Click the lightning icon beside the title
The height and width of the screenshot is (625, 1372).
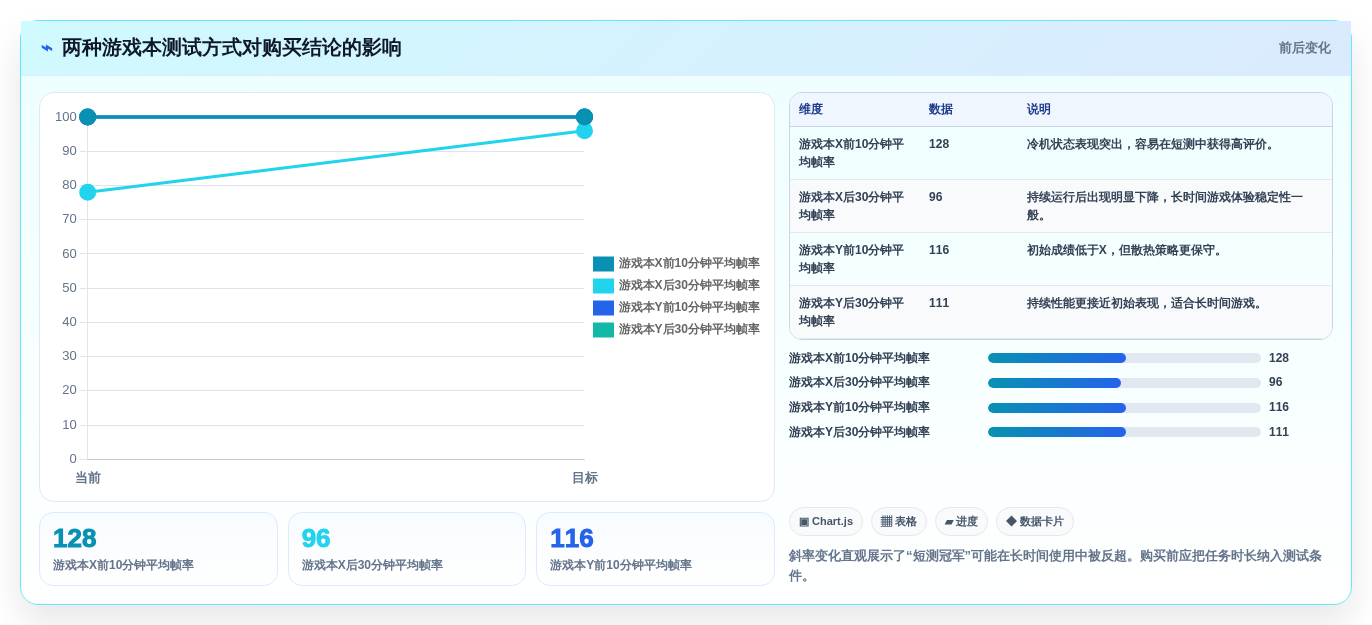pos(47,48)
